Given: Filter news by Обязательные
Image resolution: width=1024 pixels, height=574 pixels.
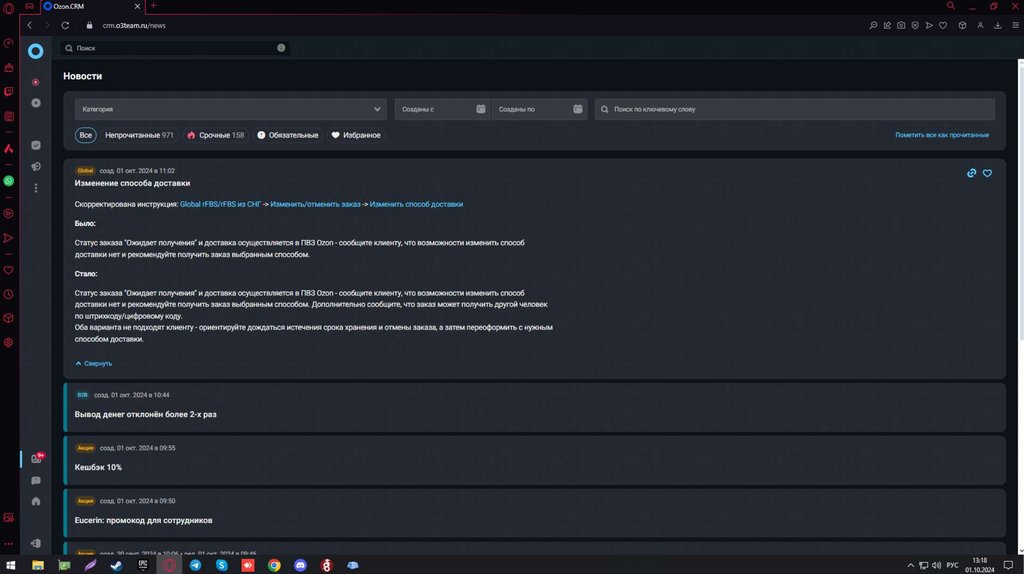Looking at the screenshot, I should [288, 135].
